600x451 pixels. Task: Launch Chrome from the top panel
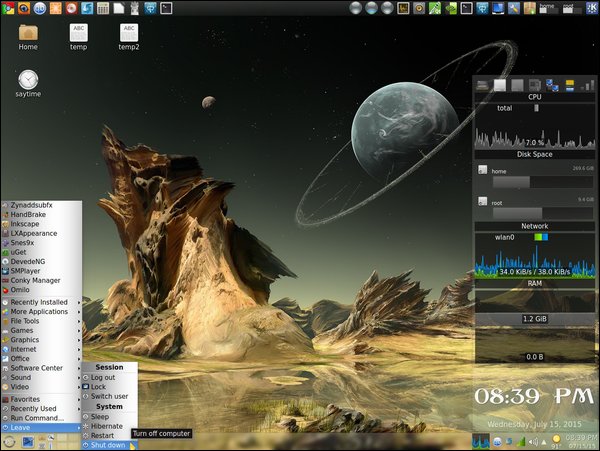pos(8,8)
